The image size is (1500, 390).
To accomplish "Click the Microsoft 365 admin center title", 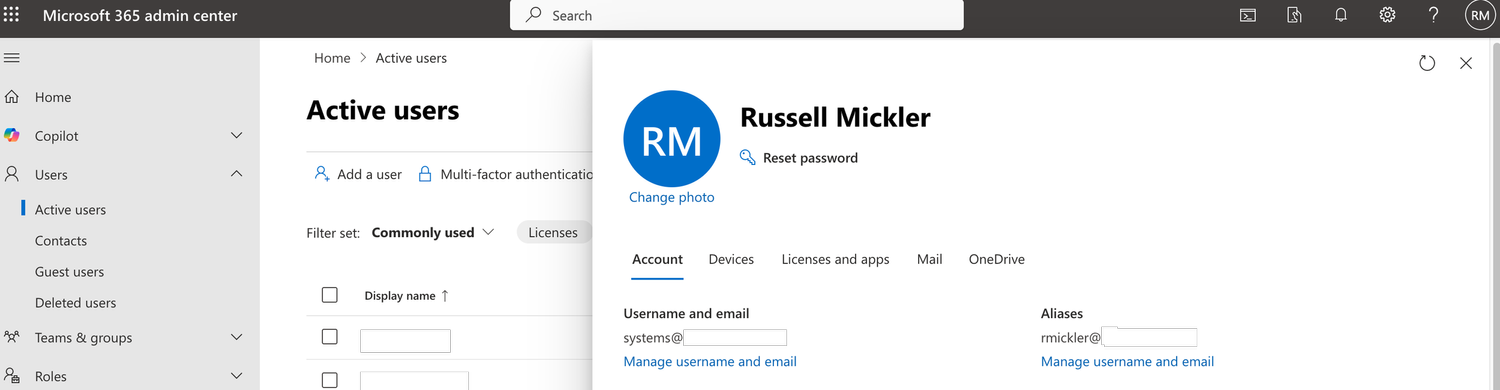I will 140,15.
